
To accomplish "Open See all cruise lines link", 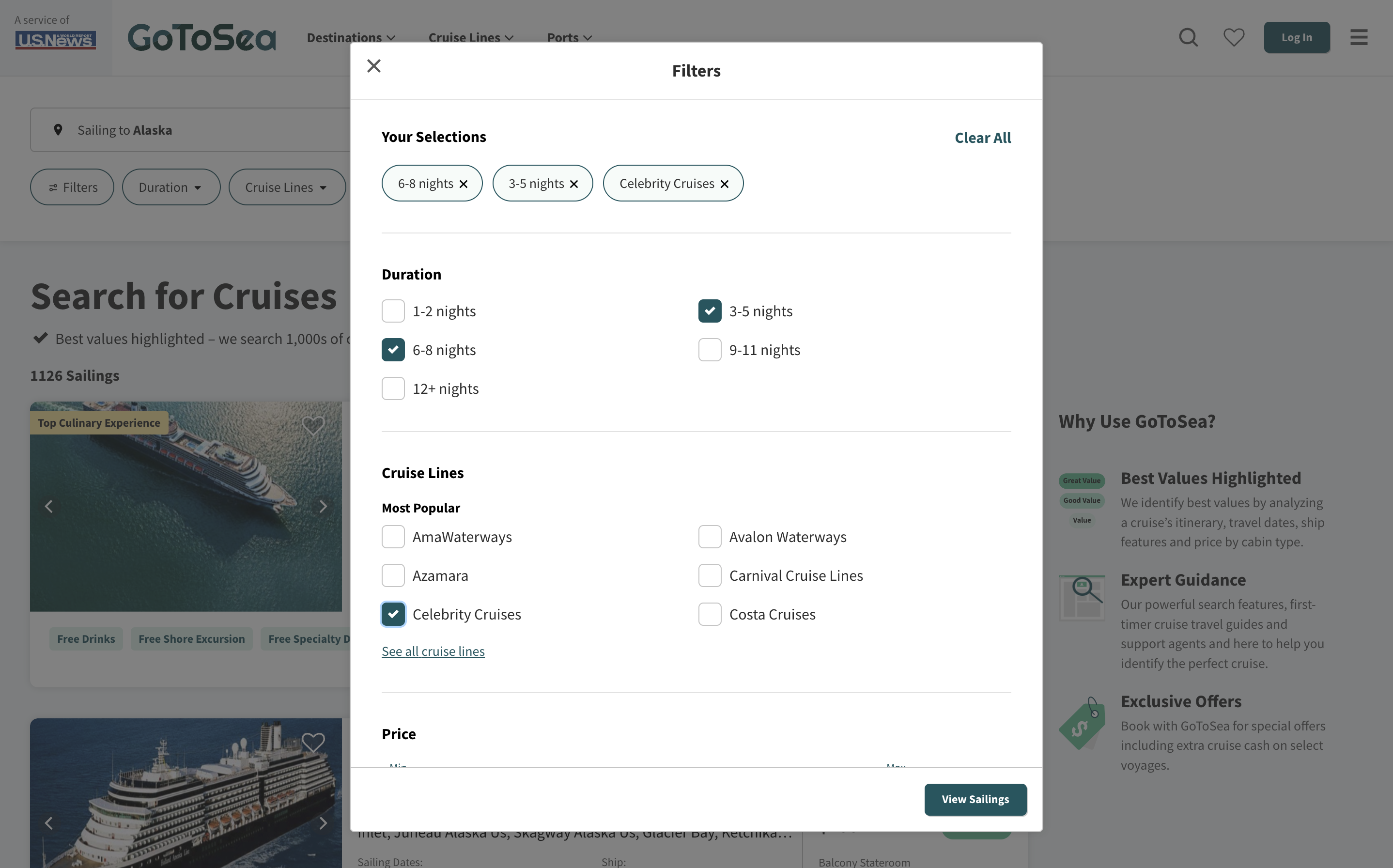I will tap(433, 651).
